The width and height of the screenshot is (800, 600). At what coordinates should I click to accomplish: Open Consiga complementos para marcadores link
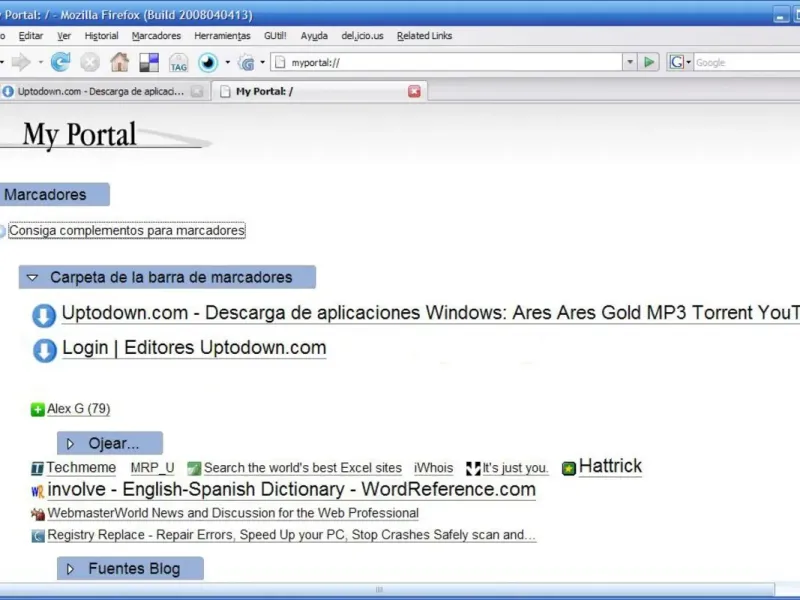[127, 231]
